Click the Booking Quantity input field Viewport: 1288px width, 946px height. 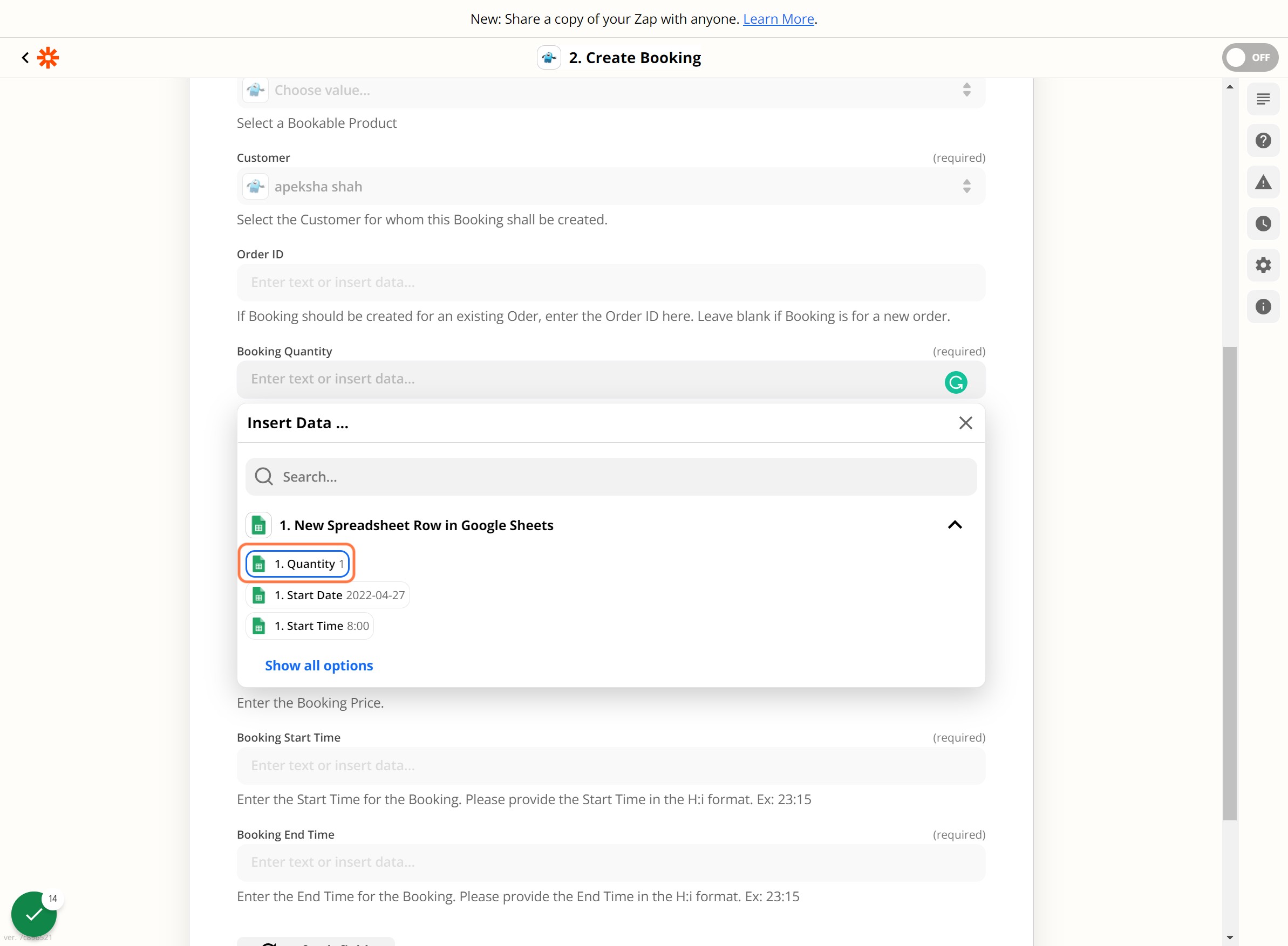pyautogui.click(x=611, y=379)
